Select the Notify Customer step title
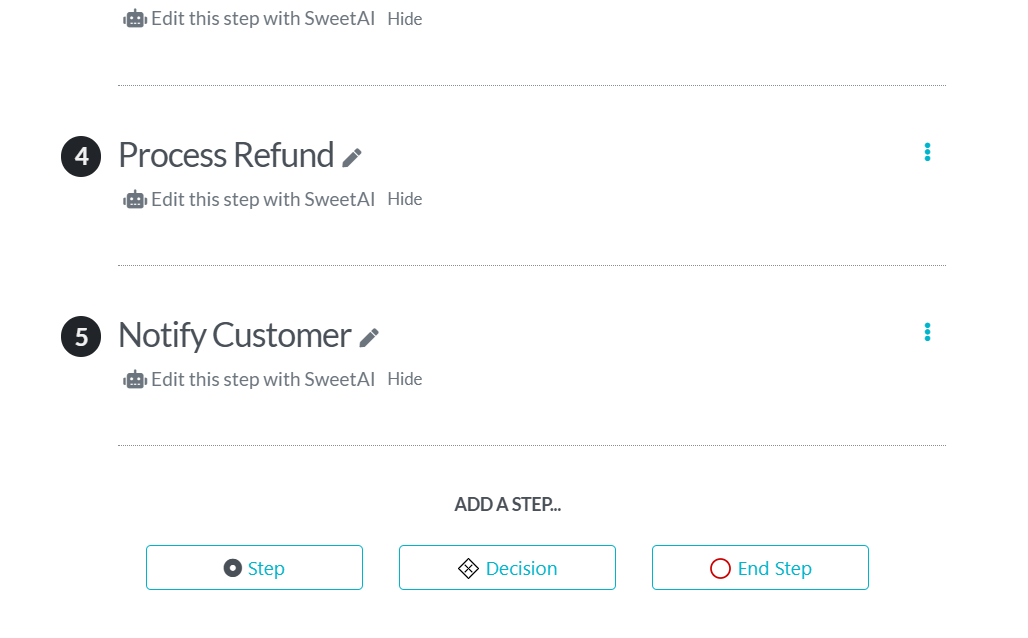The width and height of the screenshot is (1028, 638). [x=235, y=335]
